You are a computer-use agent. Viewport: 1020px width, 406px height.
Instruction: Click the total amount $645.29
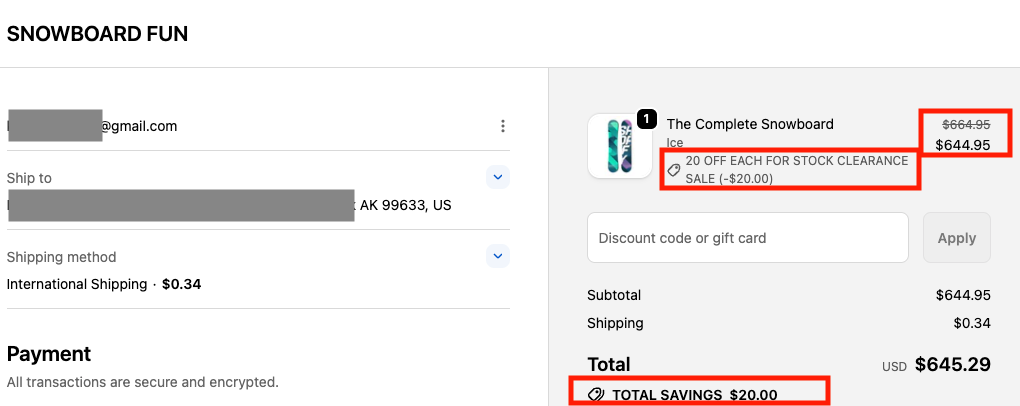click(x=952, y=365)
